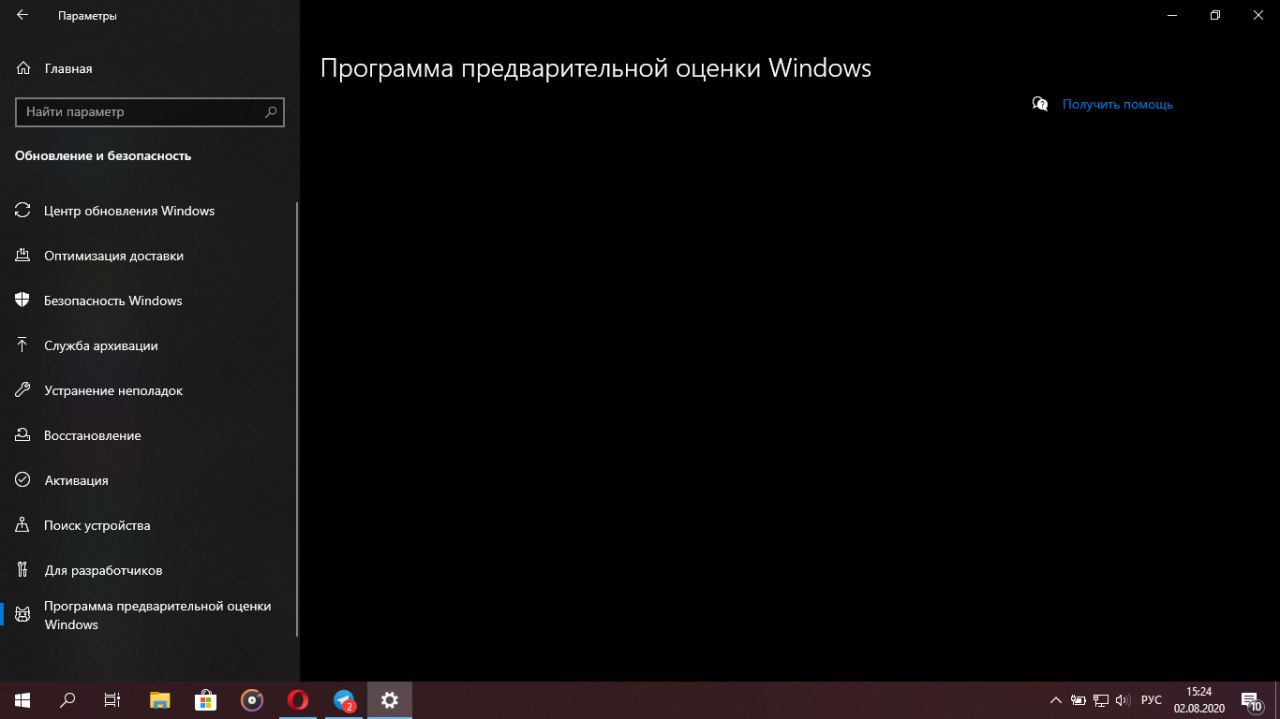
Task: Go back with the arrow icon
Action: [22, 16]
